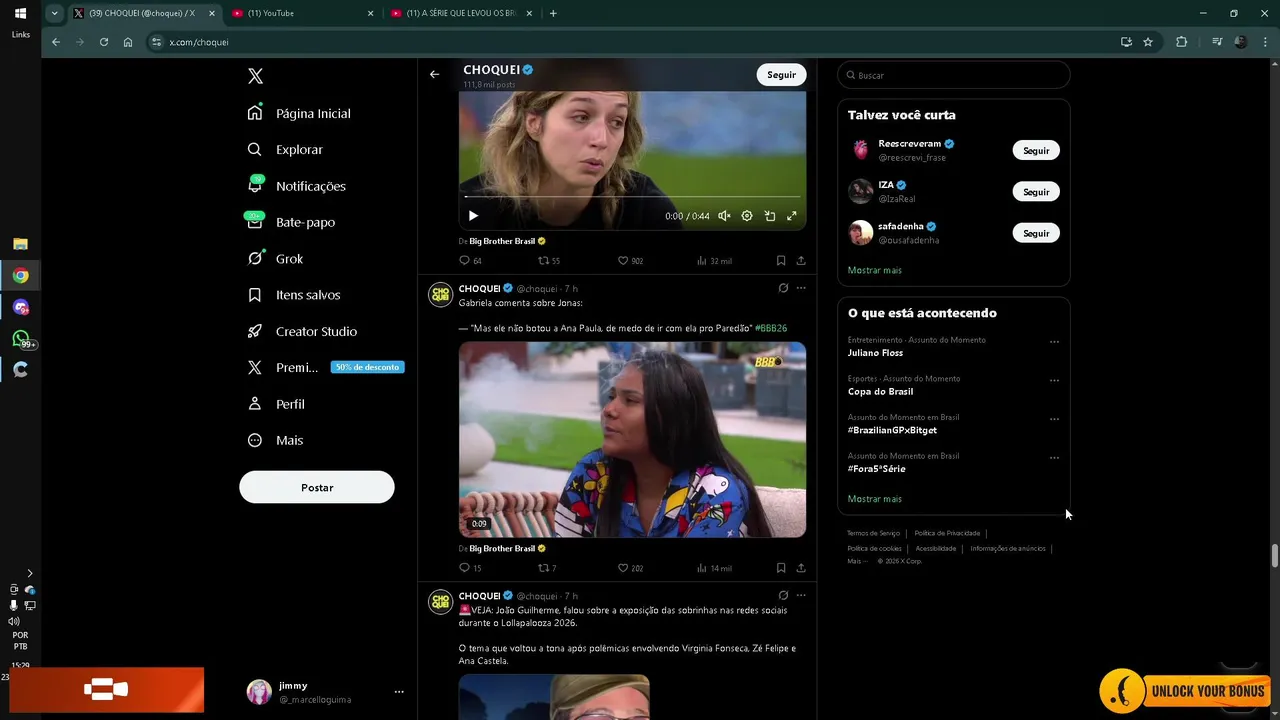Open more options on the Gabriela post
The image size is (1280, 720).
coord(801,288)
